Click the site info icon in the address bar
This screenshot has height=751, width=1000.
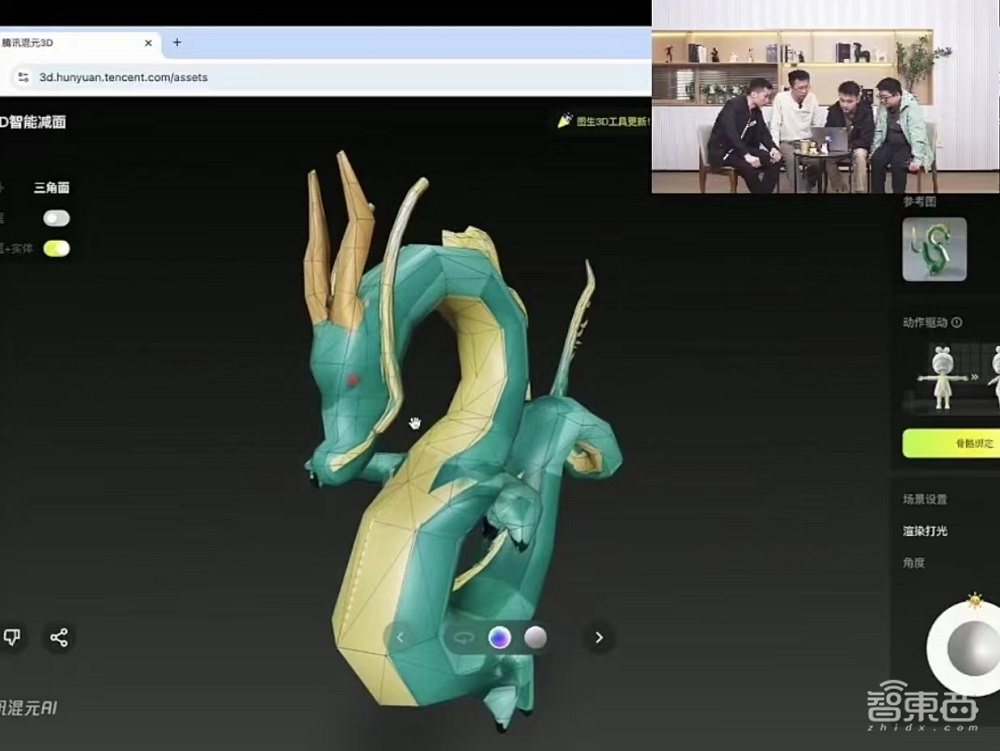22,76
